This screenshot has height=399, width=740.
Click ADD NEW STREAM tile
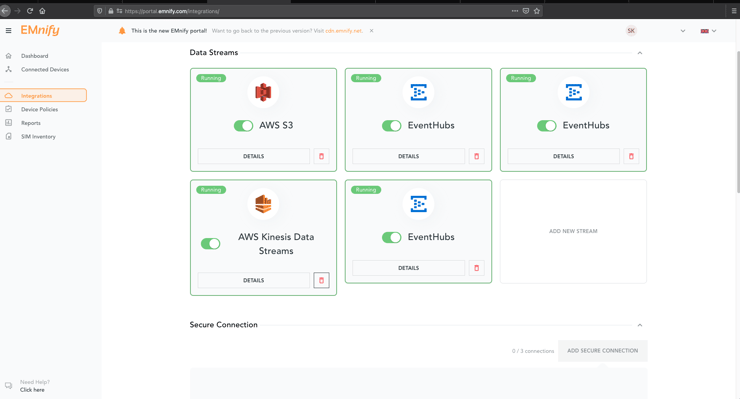click(573, 231)
